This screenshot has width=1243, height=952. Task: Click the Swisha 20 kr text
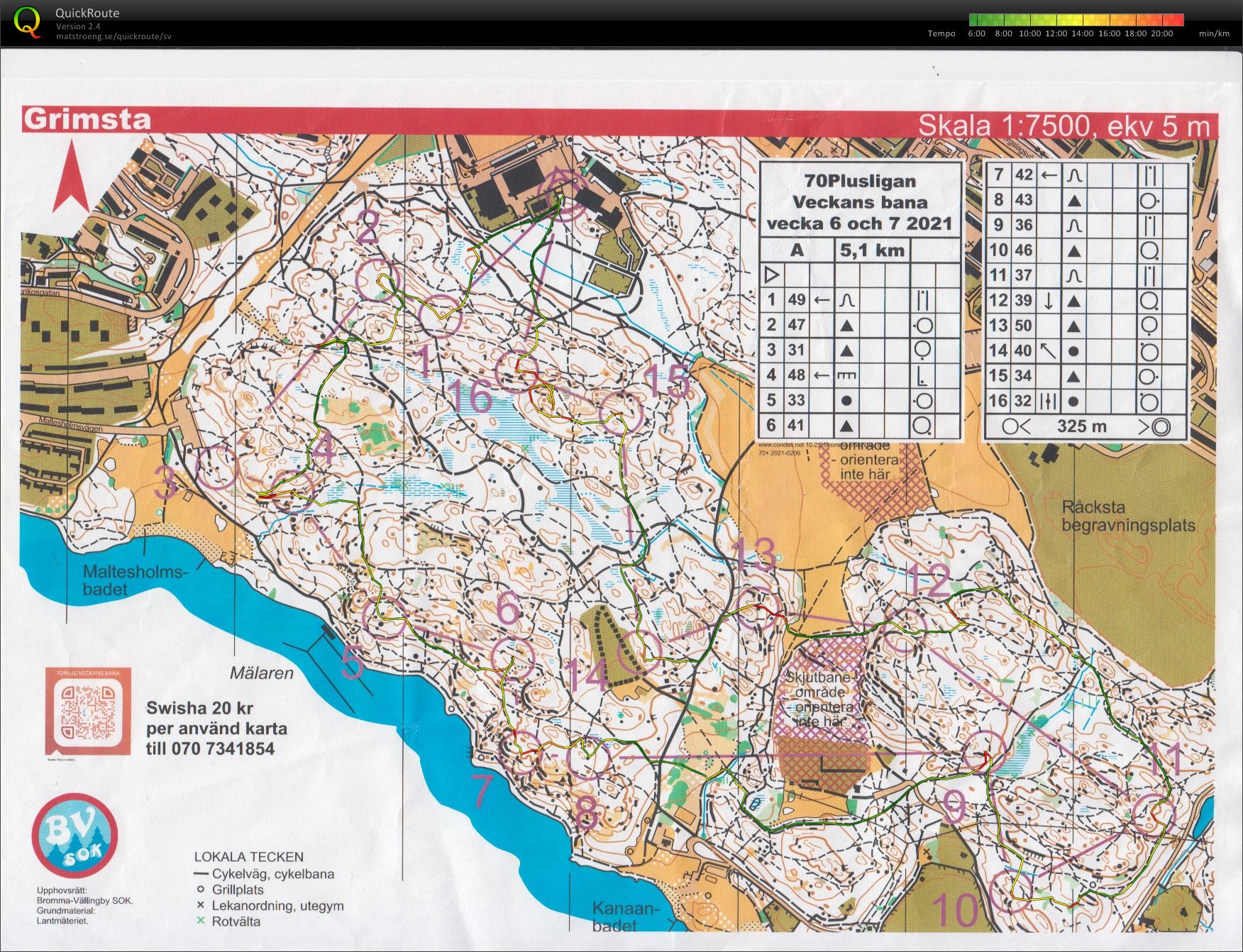click(x=199, y=707)
